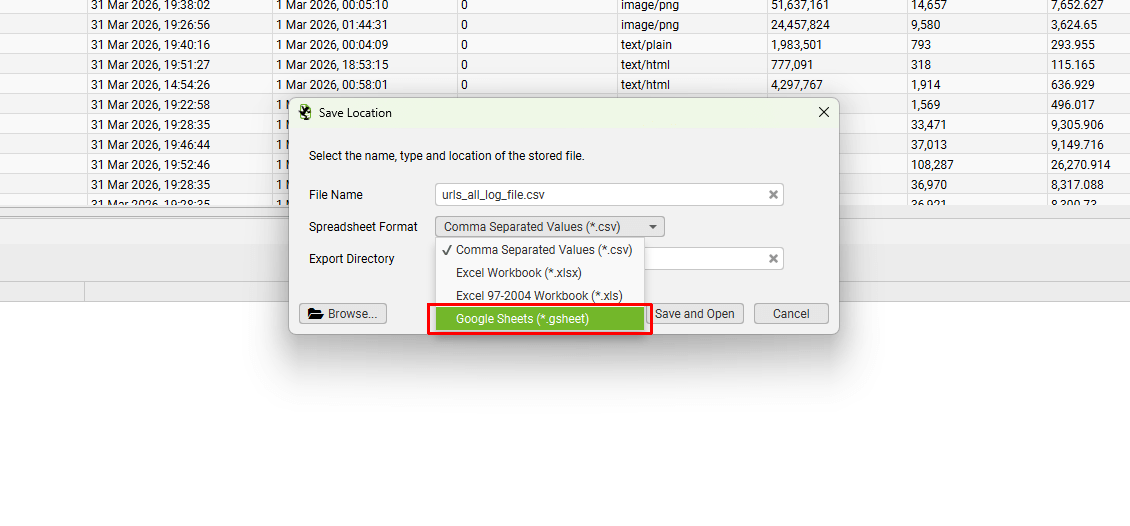Select Excel Workbook (*.xlsx) format option
This screenshot has height=526, width=1130.
pos(540,273)
